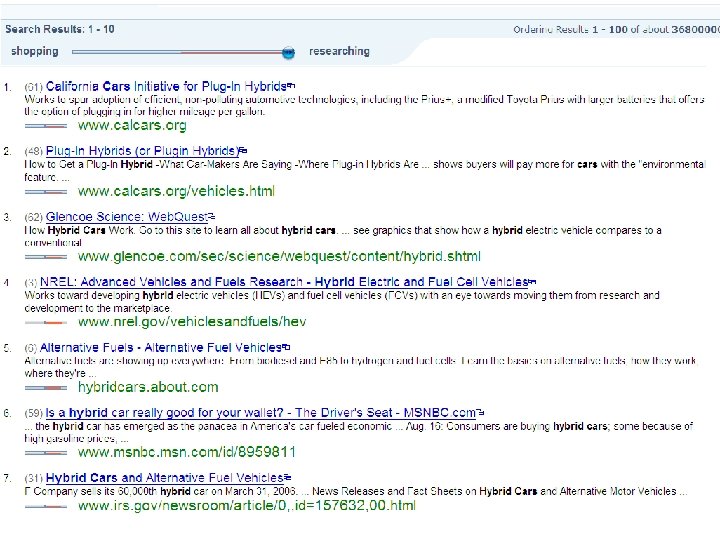Open Glencoe Science: WebQuest result
The image size is (720, 540).
127,217
